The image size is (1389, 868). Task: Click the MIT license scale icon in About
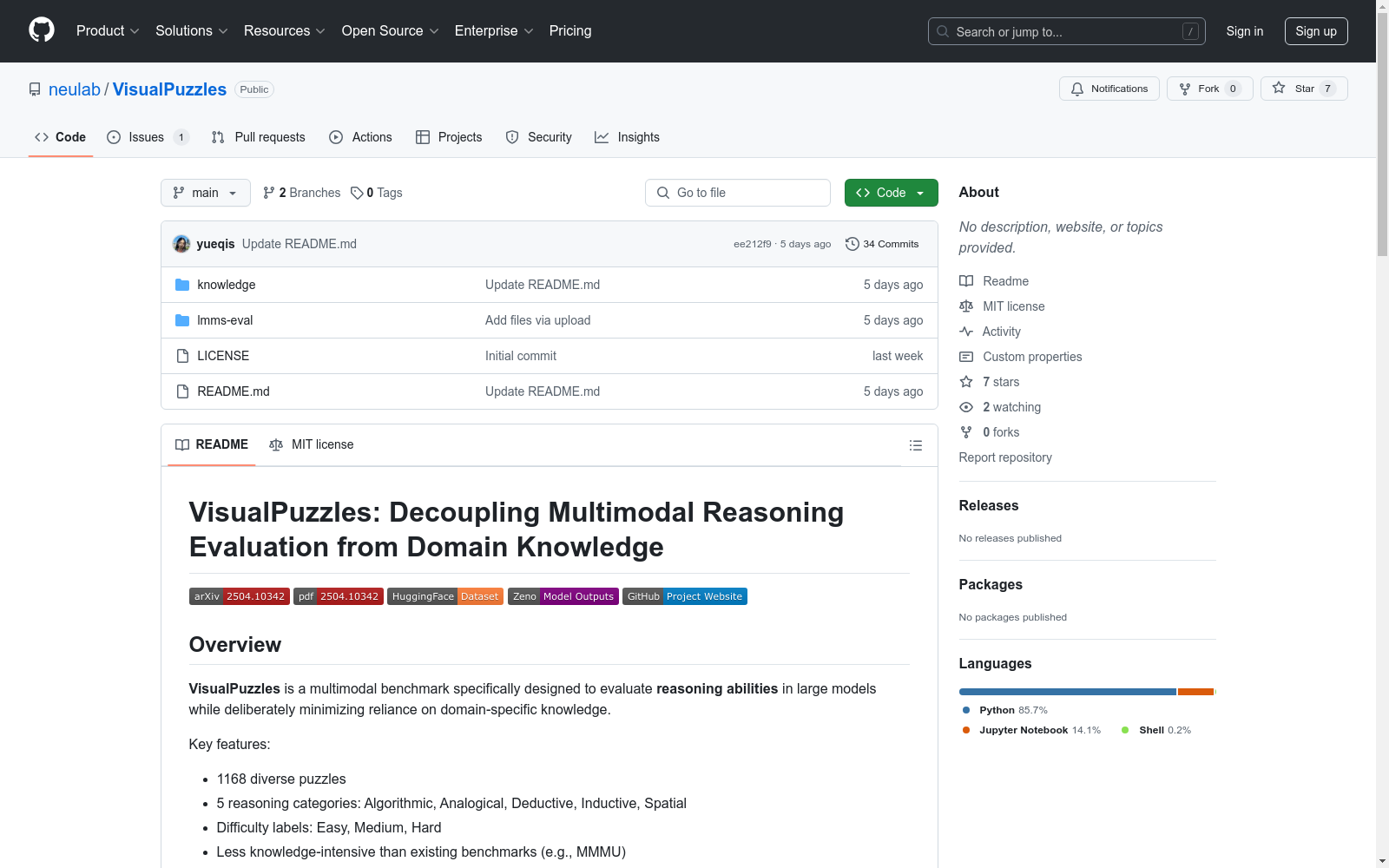click(966, 306)
